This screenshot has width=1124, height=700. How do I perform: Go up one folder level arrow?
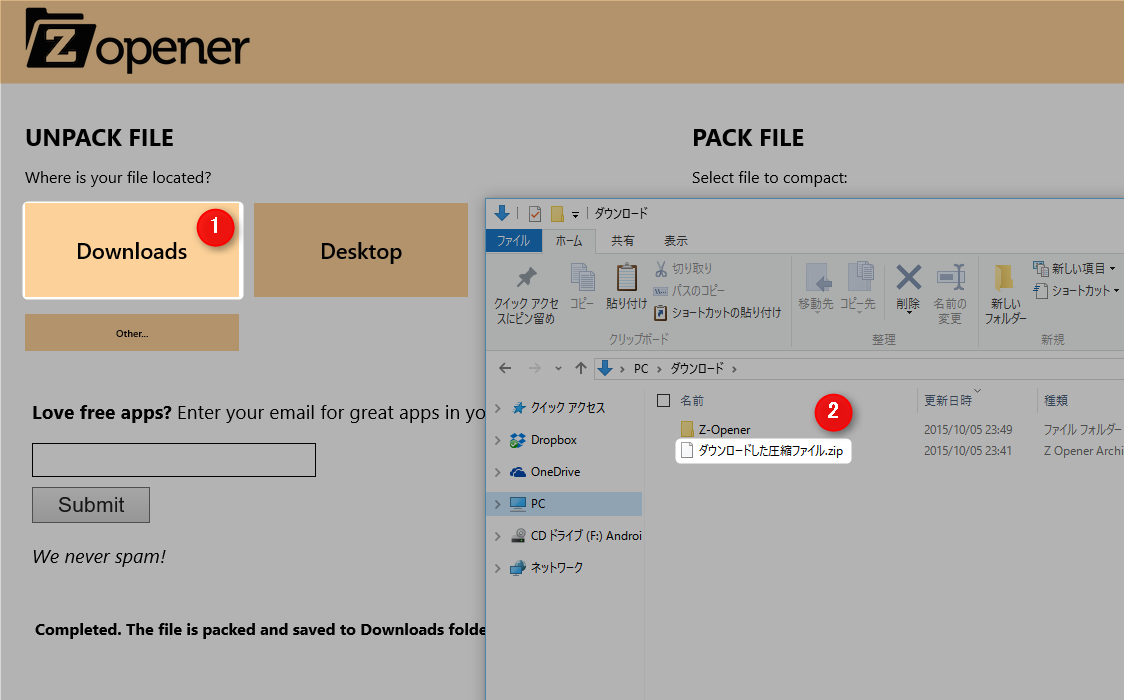point(581,368)
